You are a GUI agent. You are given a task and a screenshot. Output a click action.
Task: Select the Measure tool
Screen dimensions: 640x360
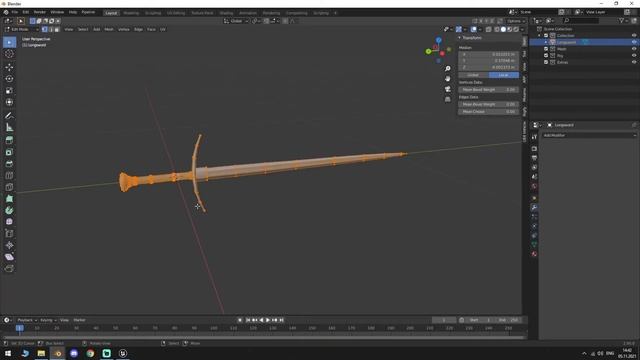point(9,127)
